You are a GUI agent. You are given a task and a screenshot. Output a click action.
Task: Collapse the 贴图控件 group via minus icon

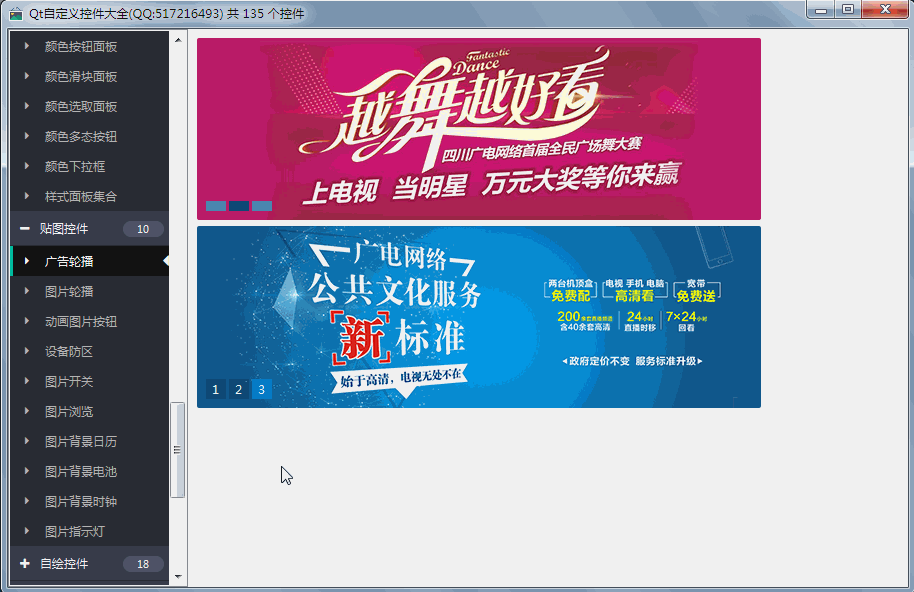tap(24, 229)
